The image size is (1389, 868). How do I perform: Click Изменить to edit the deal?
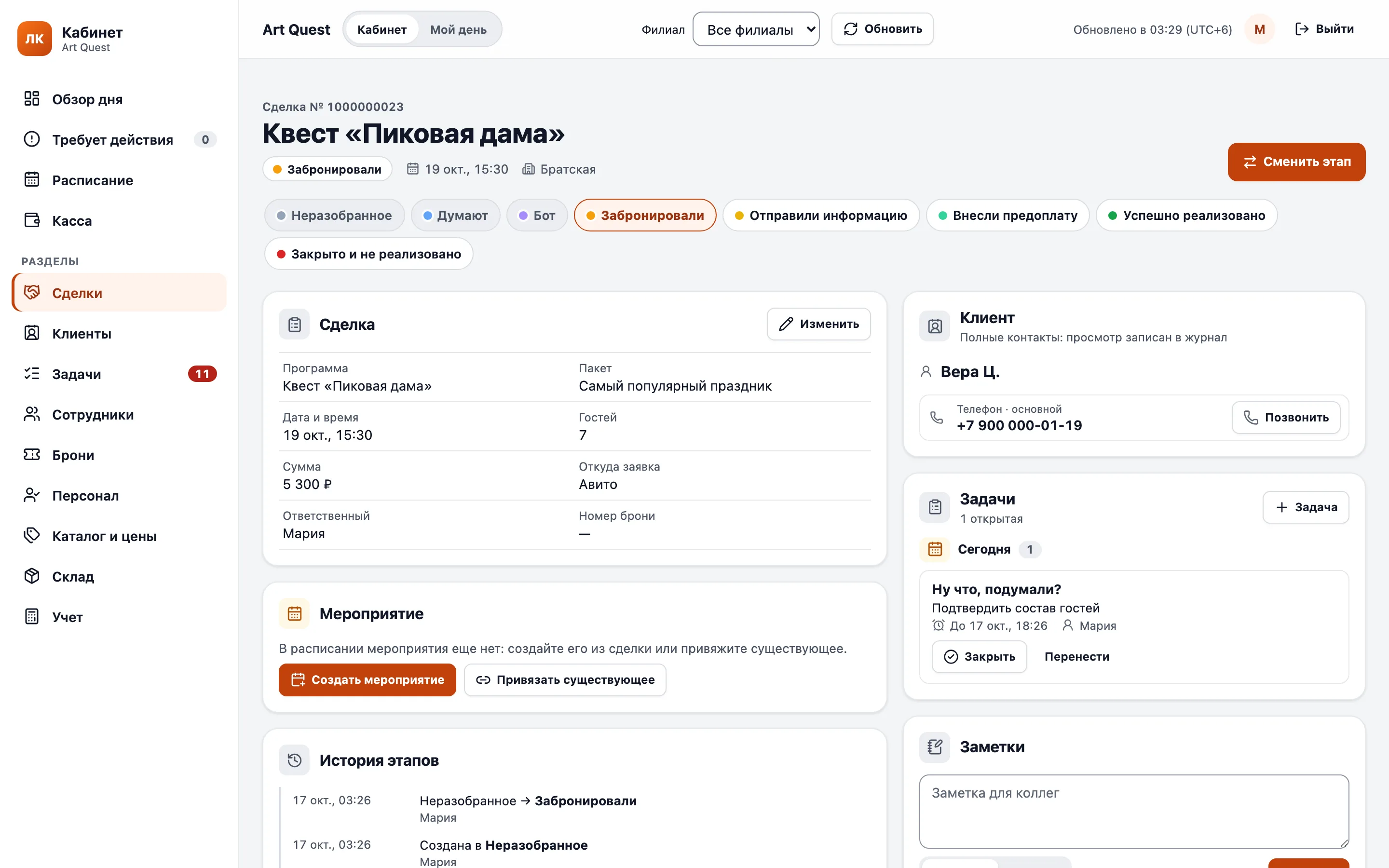(818, 325)
